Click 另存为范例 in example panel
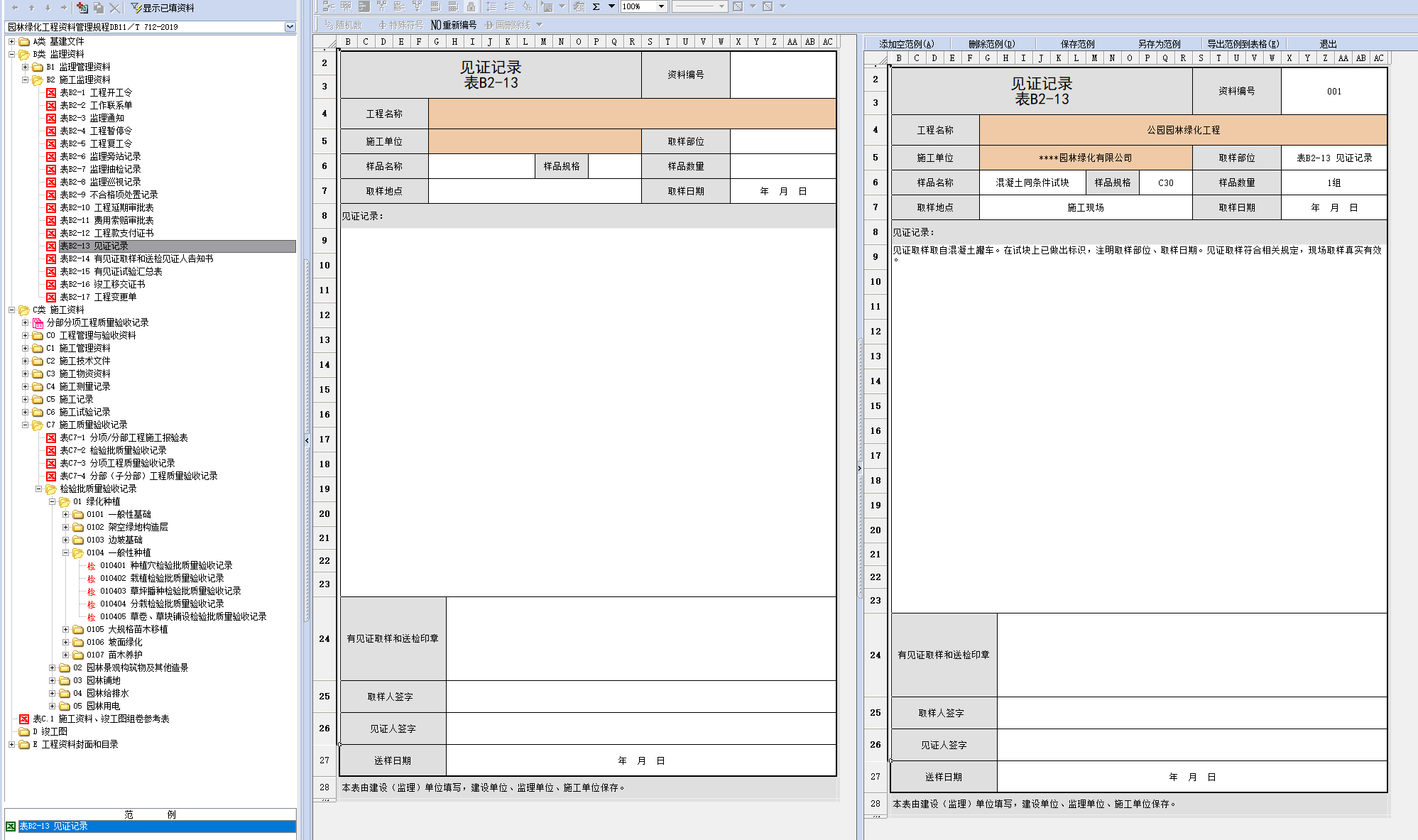Image resolution: width=1418 pixels, height=840 pixels. 1159,44
